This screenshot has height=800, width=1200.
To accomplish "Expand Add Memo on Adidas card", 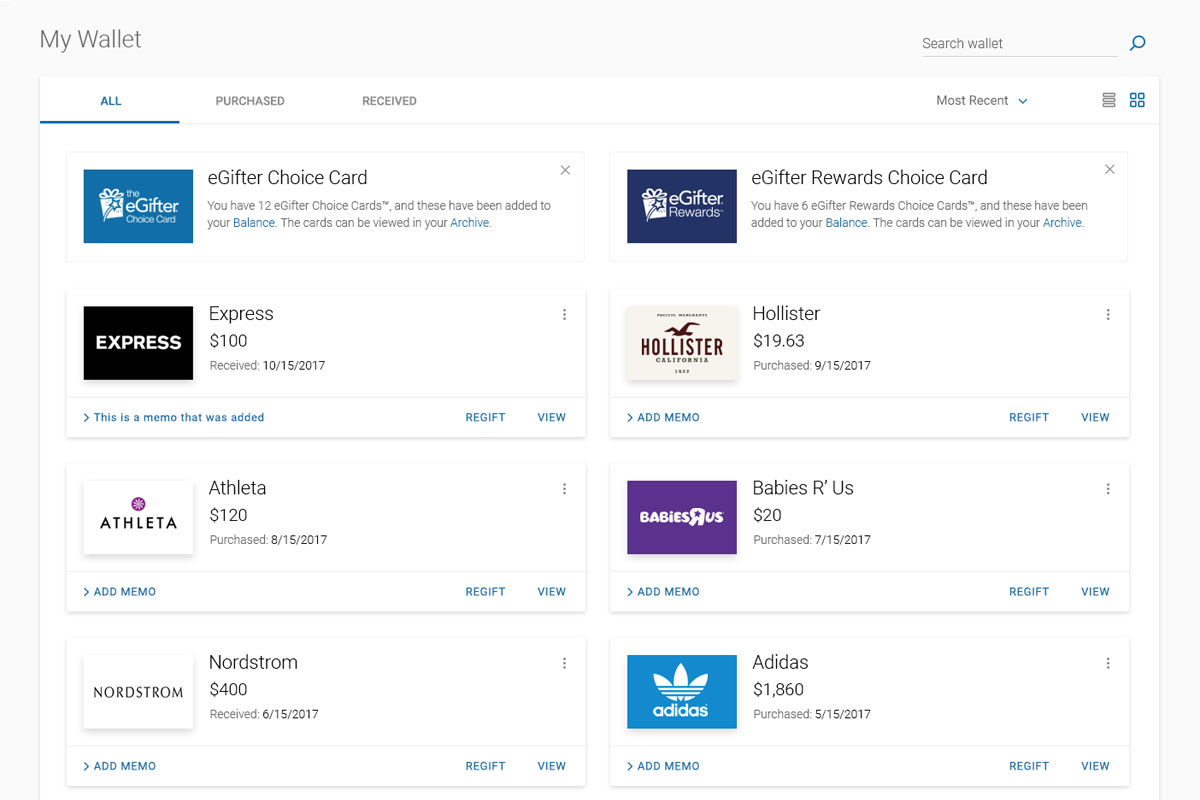I will click(663, 766).
